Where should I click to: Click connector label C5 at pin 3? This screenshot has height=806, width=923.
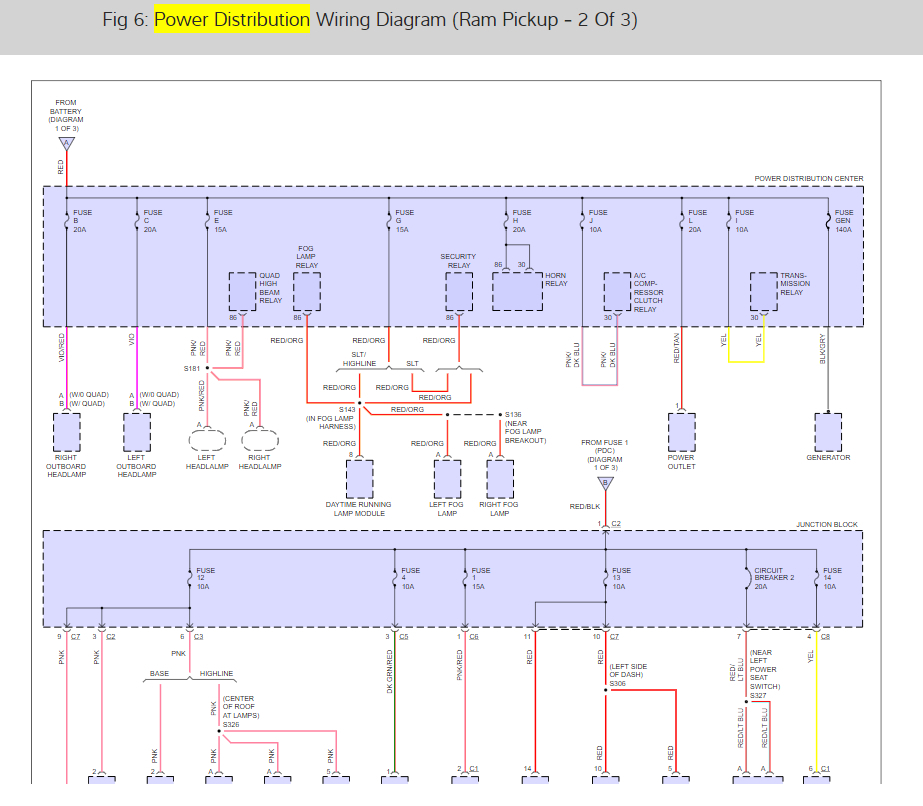tap(404, 636)
